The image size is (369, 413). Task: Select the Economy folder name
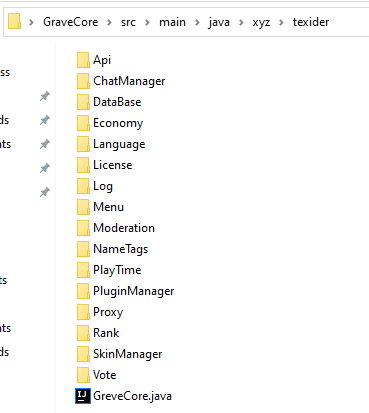tap(118, 123)
